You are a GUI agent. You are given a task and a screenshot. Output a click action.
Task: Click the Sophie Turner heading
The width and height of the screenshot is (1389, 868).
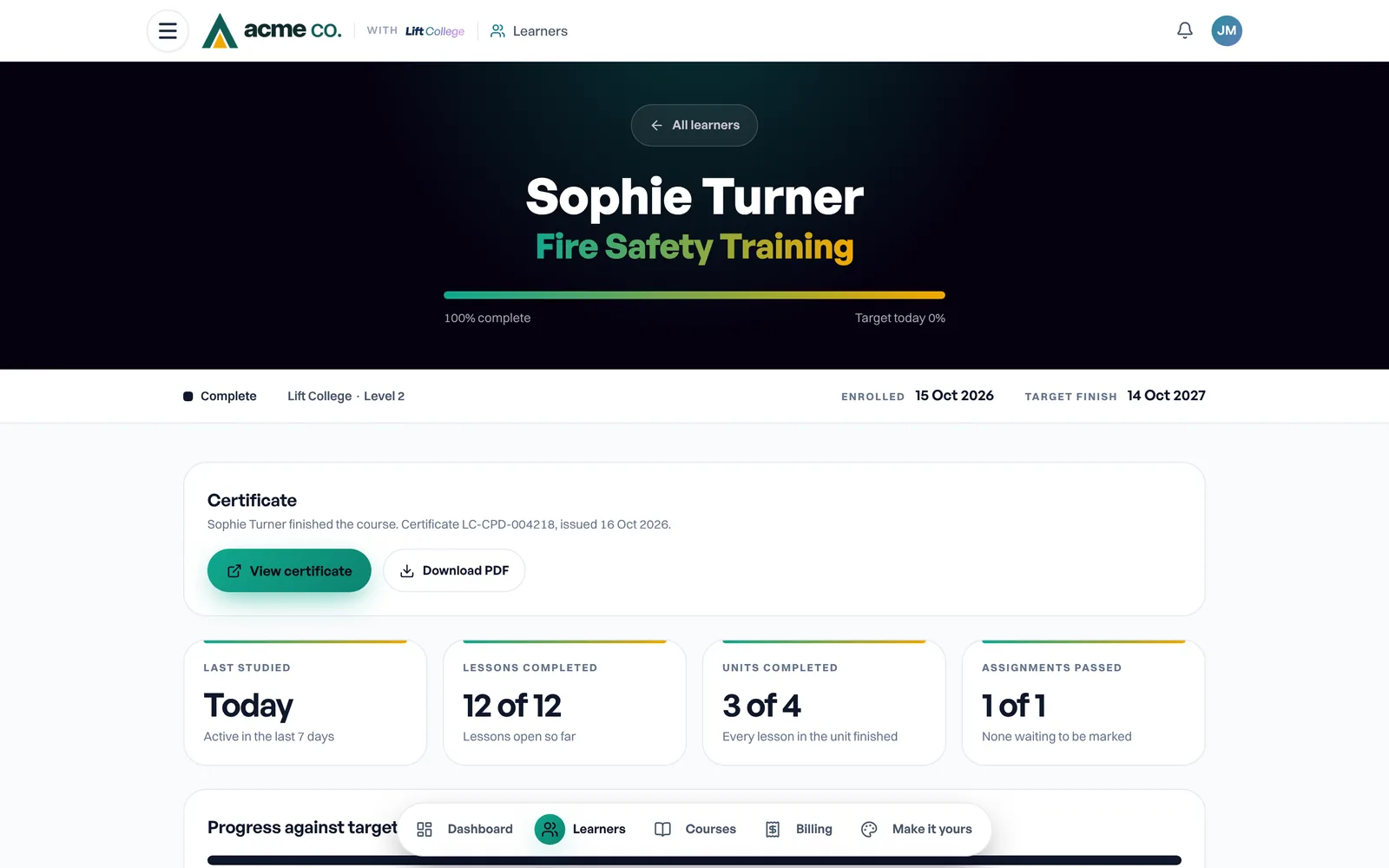[694, 197]
